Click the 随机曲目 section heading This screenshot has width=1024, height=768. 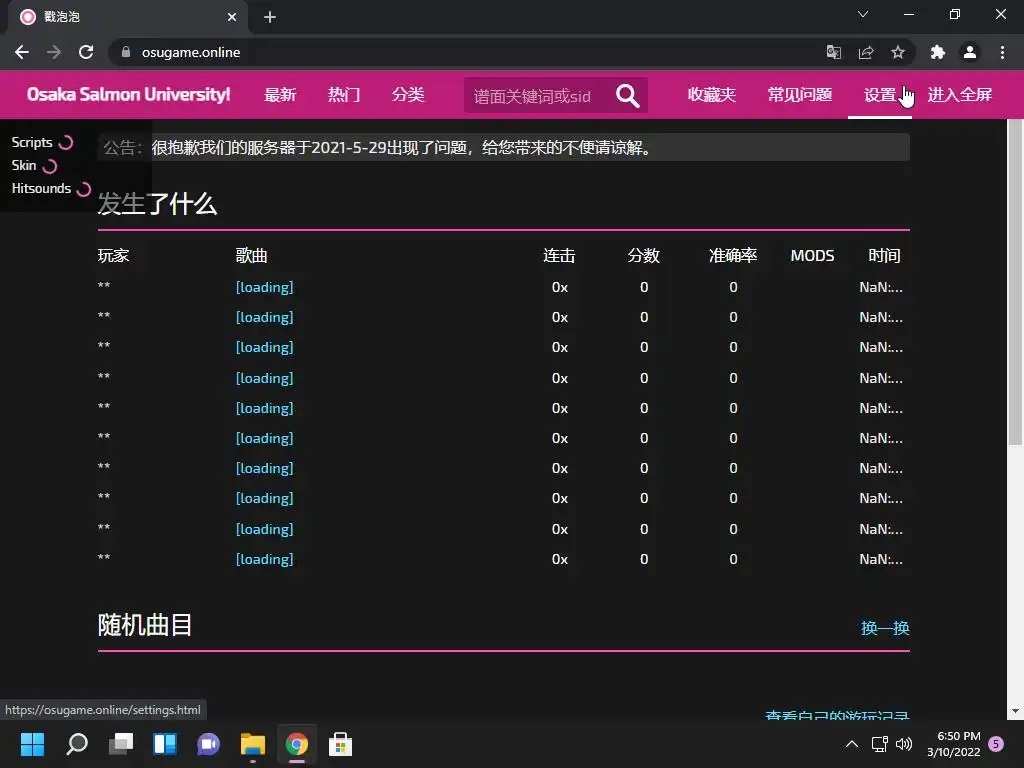(x=145, y=626)
